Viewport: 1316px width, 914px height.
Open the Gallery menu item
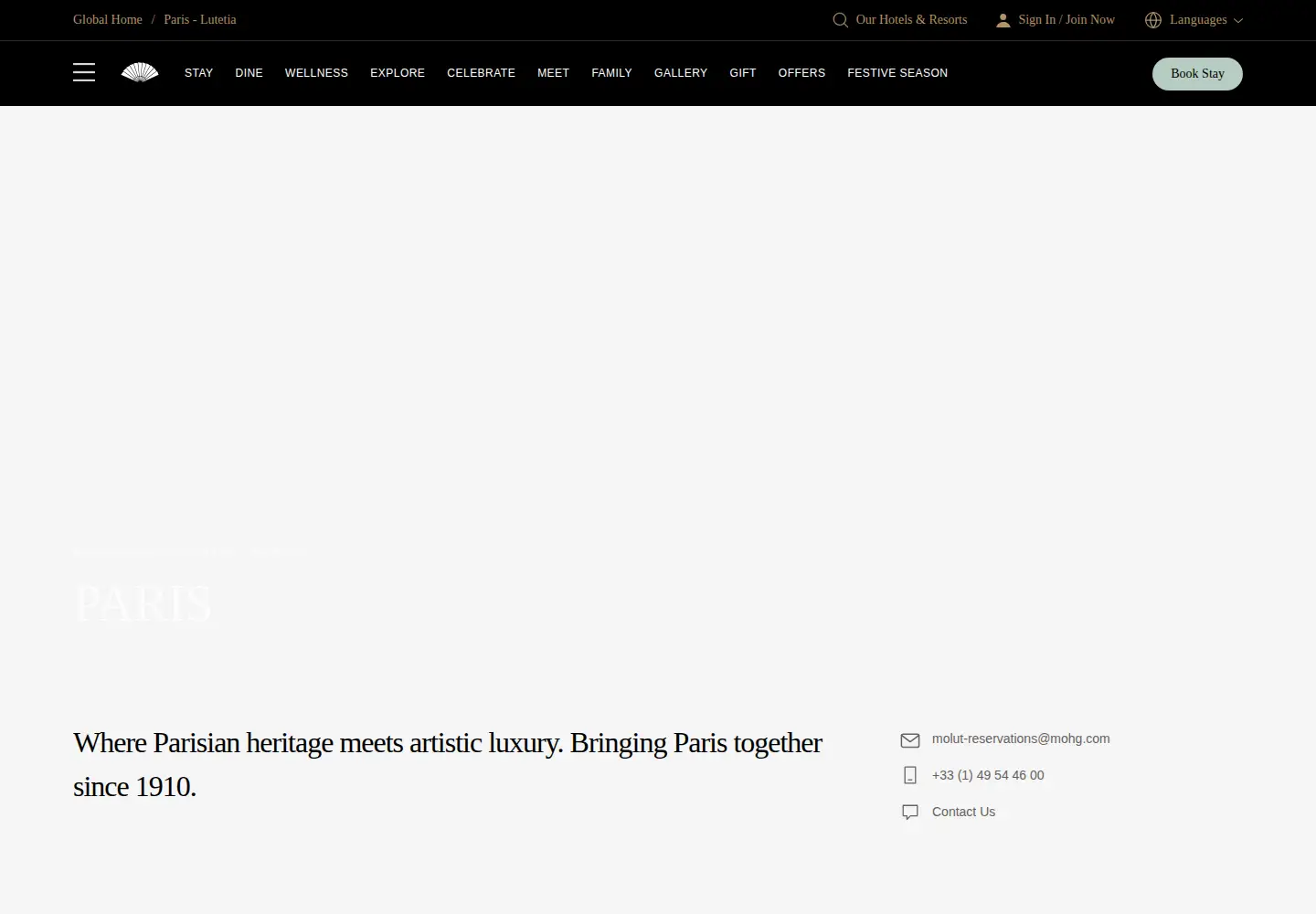coord(681,73)
